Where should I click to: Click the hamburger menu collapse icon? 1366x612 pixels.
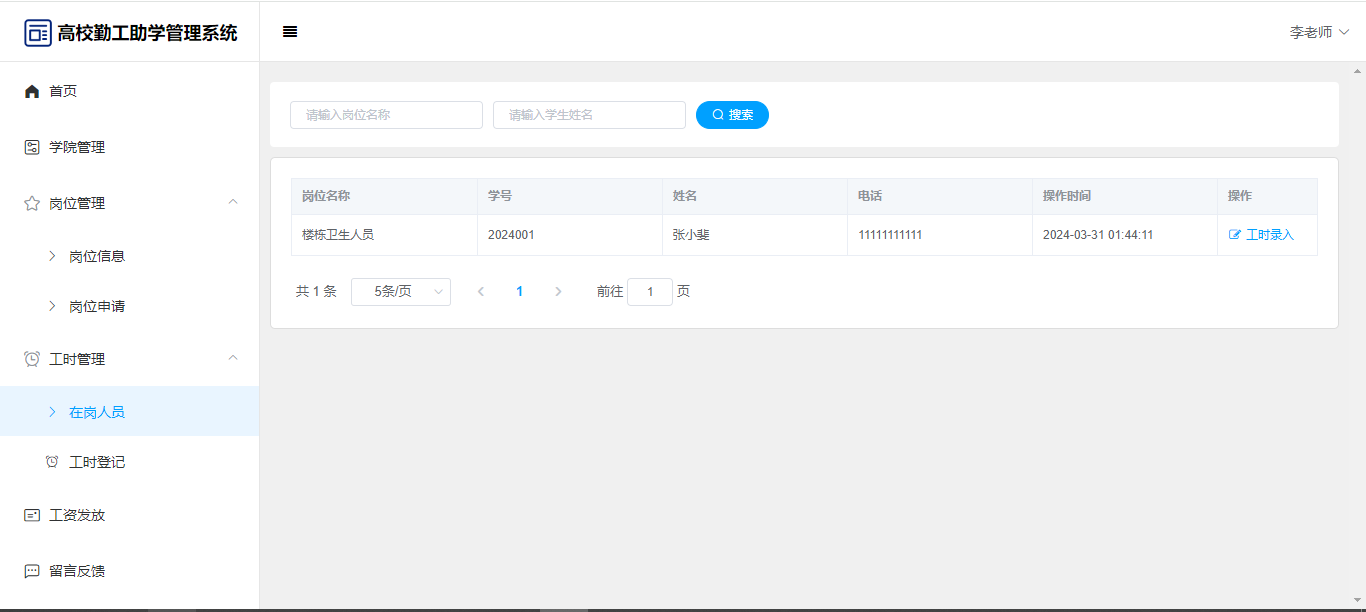pyautogui.click(x=290, y=32)
